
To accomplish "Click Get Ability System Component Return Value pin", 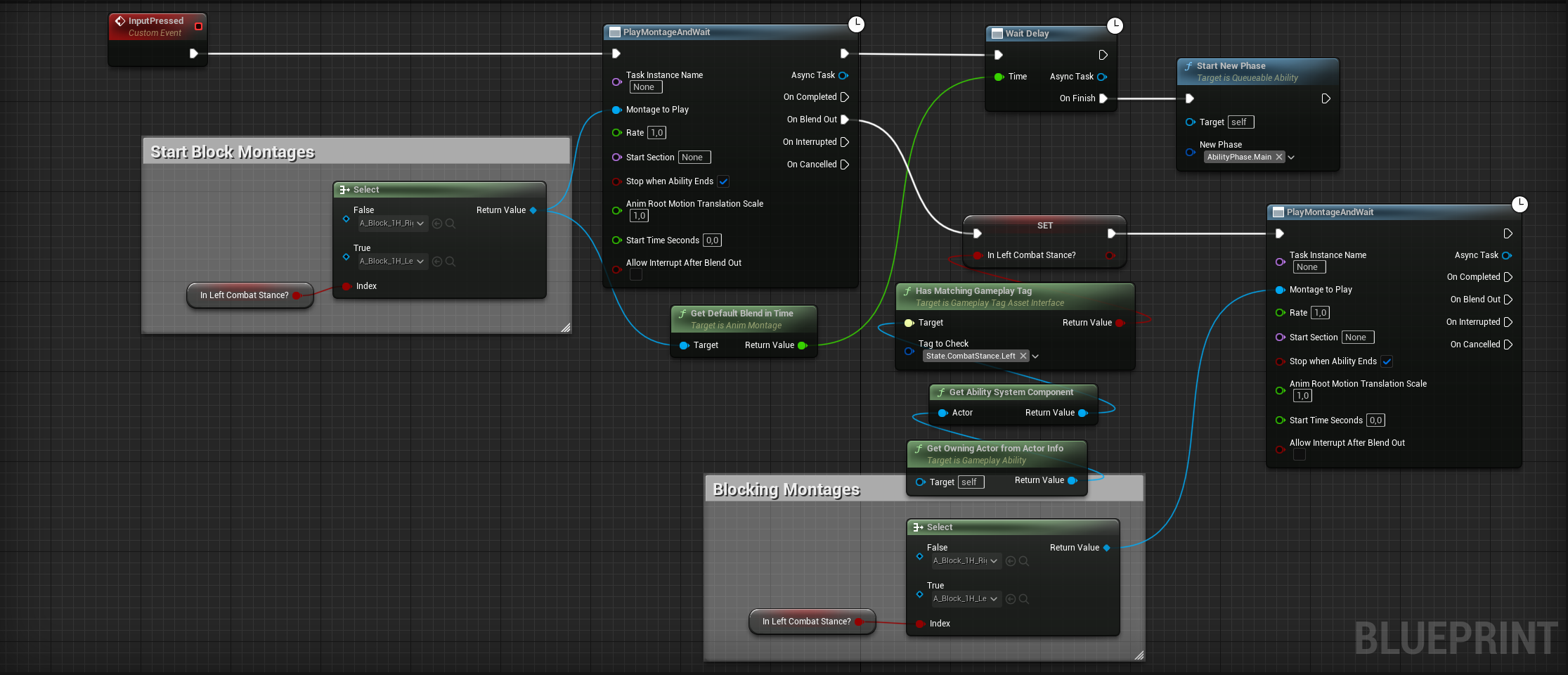I will pos(1083,413).
